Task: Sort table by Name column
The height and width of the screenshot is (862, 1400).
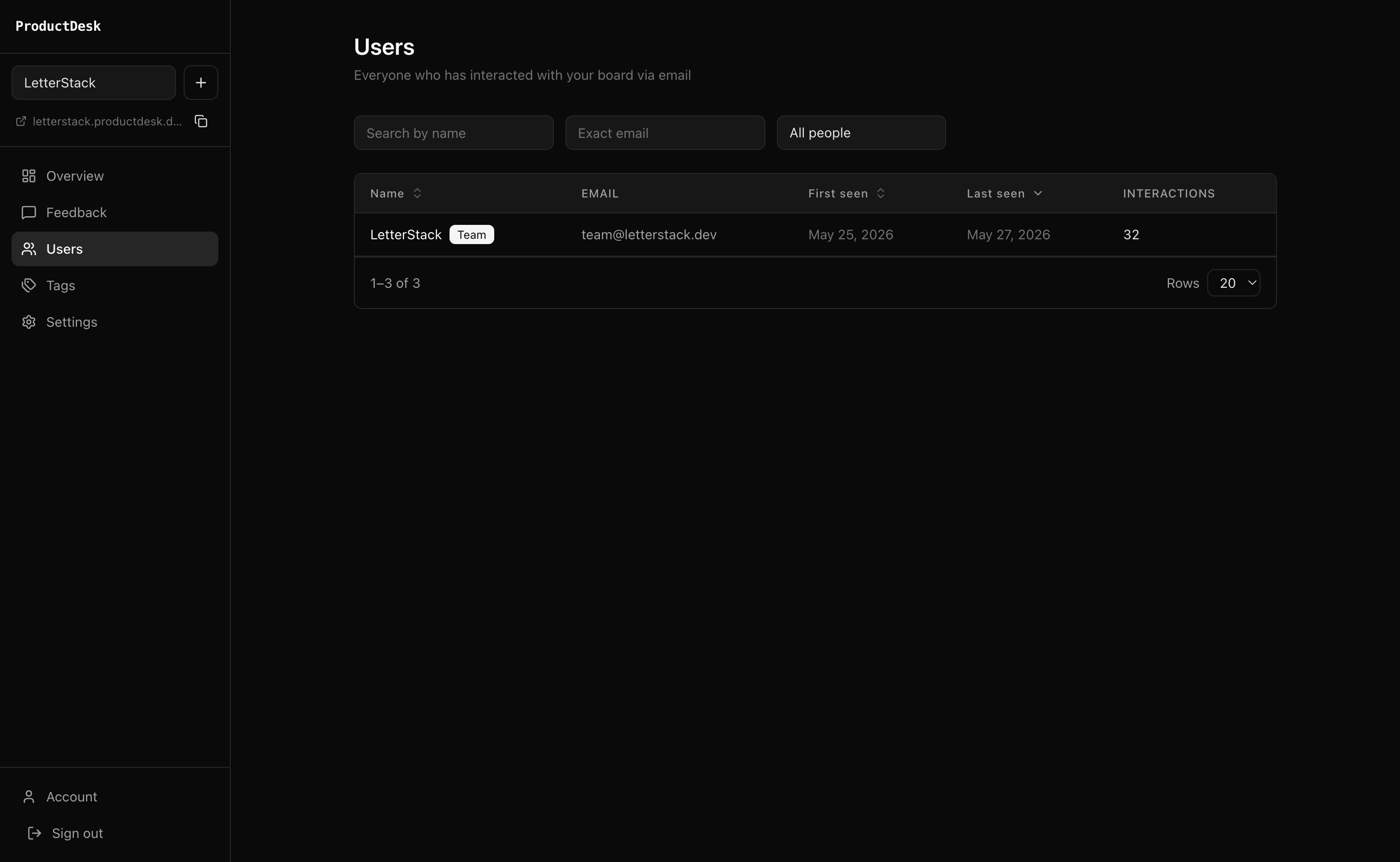Action: (x=396, y=193)
